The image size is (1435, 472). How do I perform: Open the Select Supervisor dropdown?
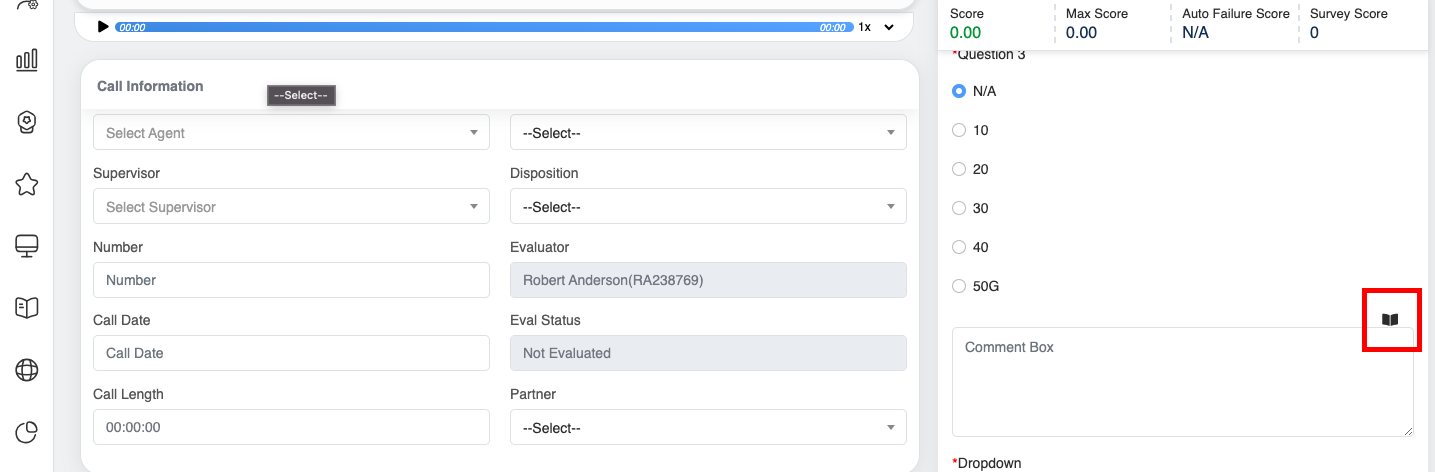291,207
